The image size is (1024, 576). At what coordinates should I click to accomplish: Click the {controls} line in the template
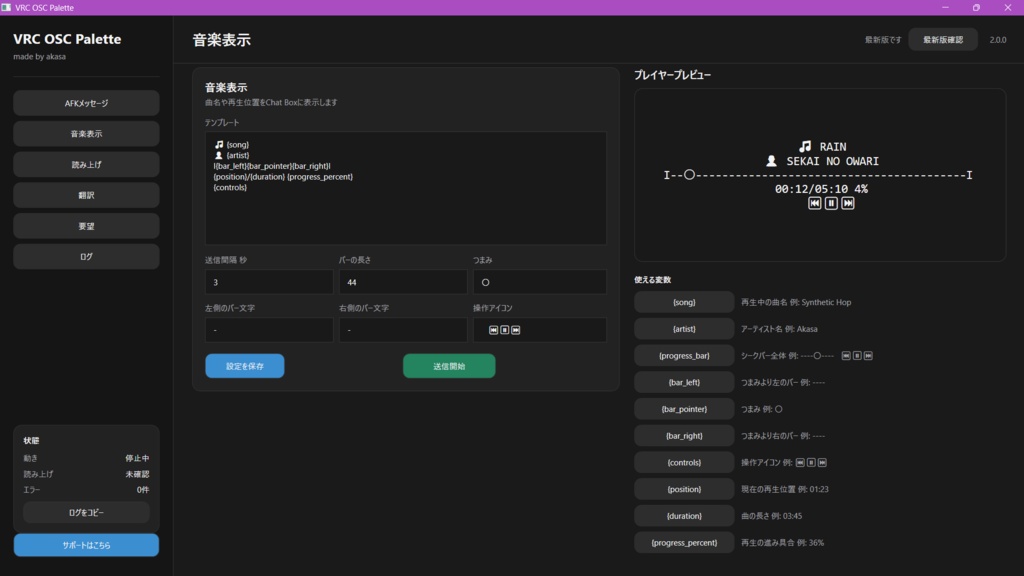230,187
